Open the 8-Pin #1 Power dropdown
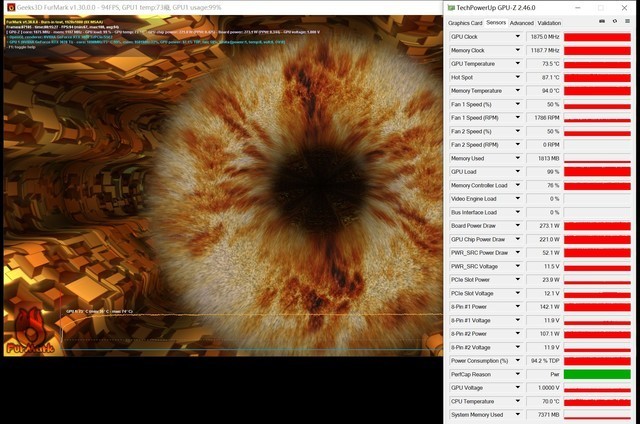The image size is (640, 424). (x=518, y=306)
